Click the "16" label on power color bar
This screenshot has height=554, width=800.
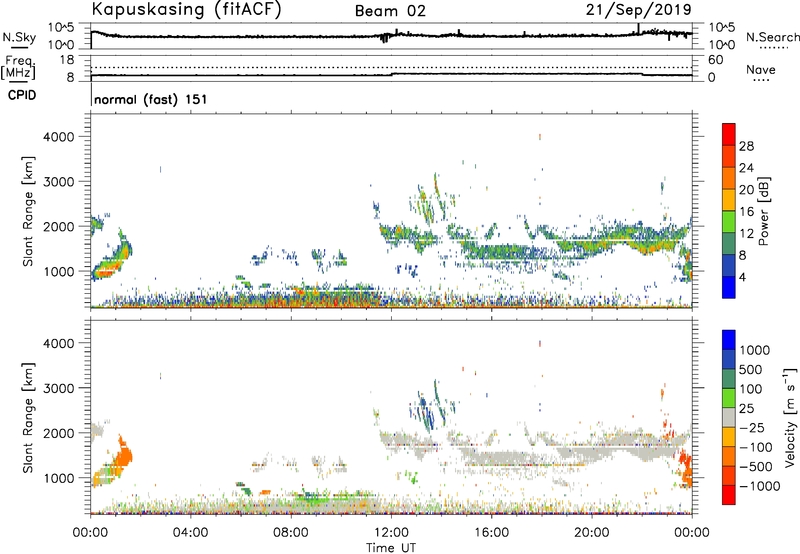click(x=746, y=212)
